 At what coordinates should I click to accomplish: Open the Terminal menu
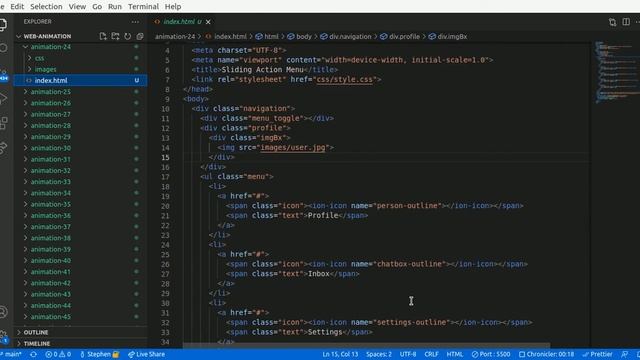point(143,7)
